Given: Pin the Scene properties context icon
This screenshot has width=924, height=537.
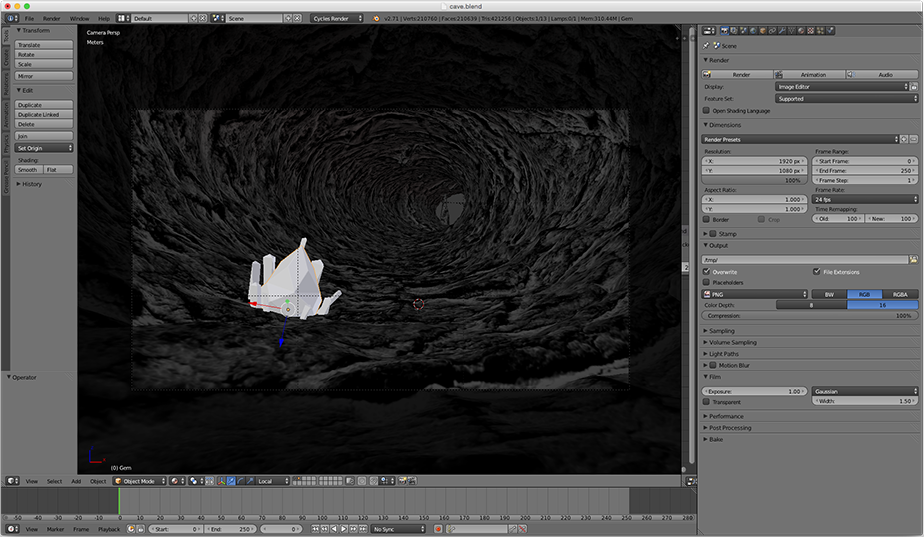Looking at the screenshot, I should point(708,46).
